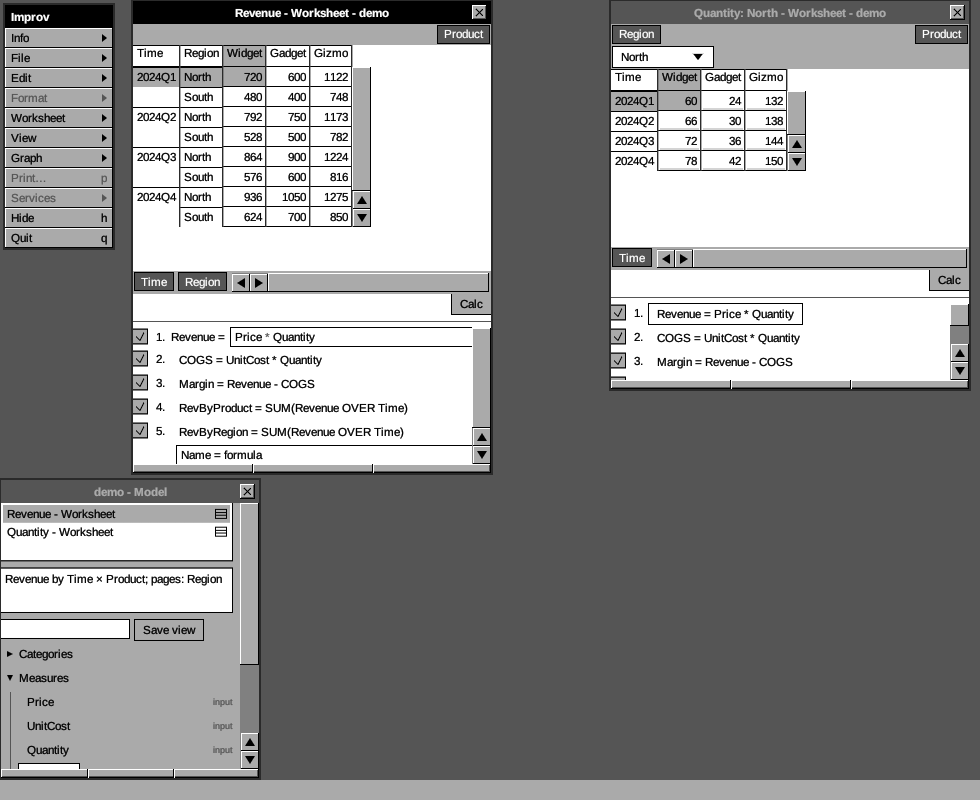Click Revenue formula list scroll-down arrow

481,454
